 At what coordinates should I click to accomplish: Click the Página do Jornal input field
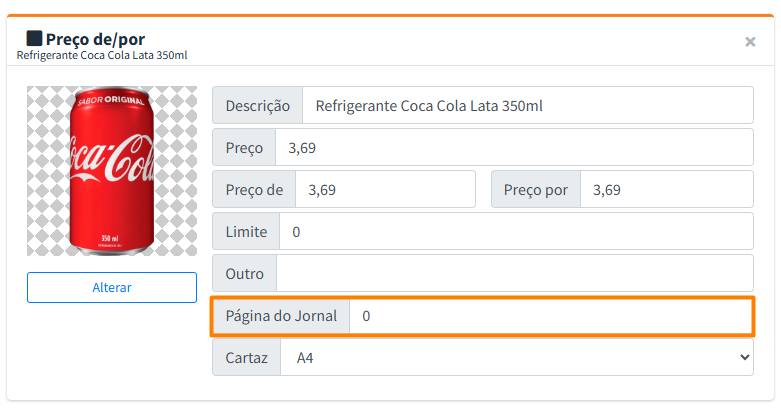tap(550, 316)
